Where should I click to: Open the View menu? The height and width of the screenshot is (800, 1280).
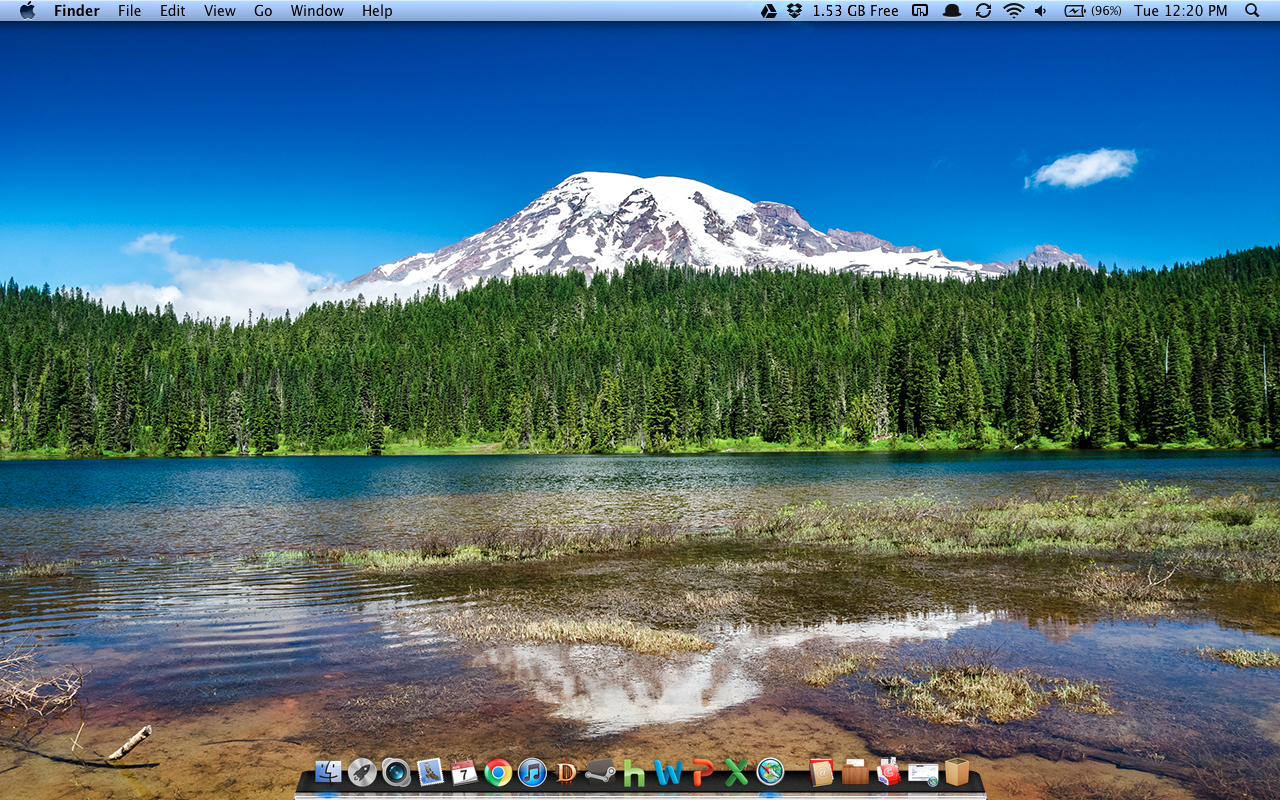tap(220, 11)
